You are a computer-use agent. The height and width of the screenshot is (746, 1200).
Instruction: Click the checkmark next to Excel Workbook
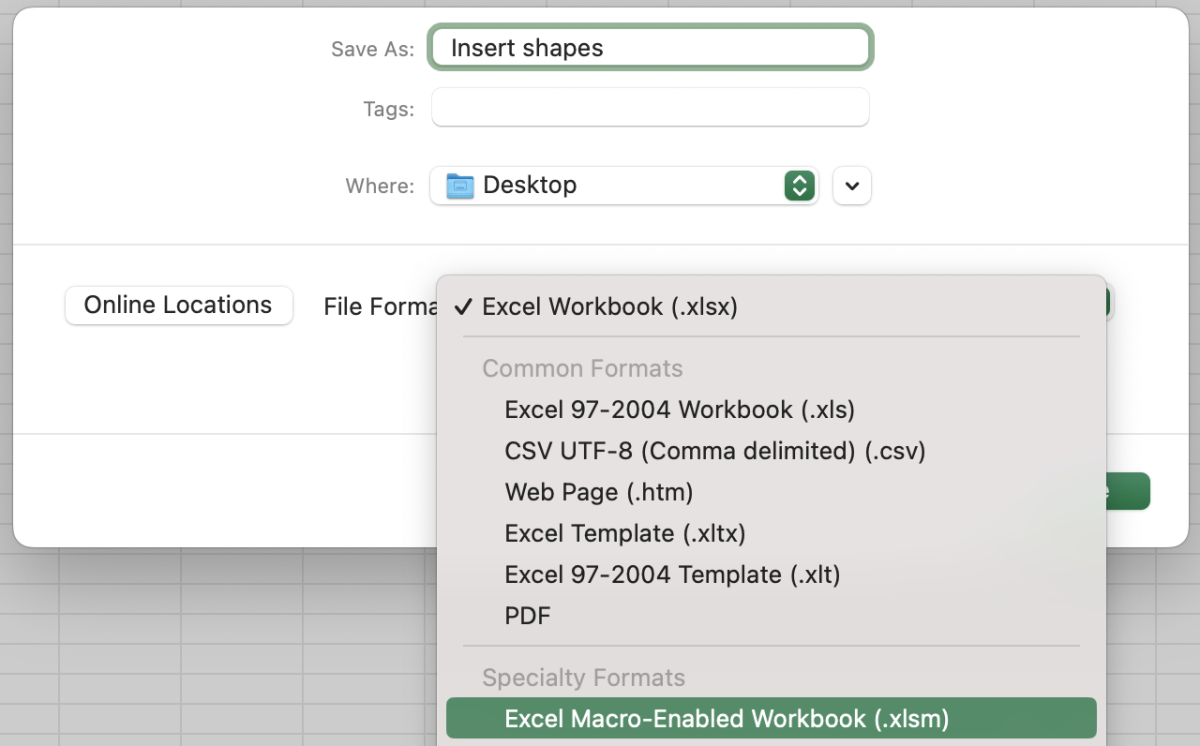(462, 307)
